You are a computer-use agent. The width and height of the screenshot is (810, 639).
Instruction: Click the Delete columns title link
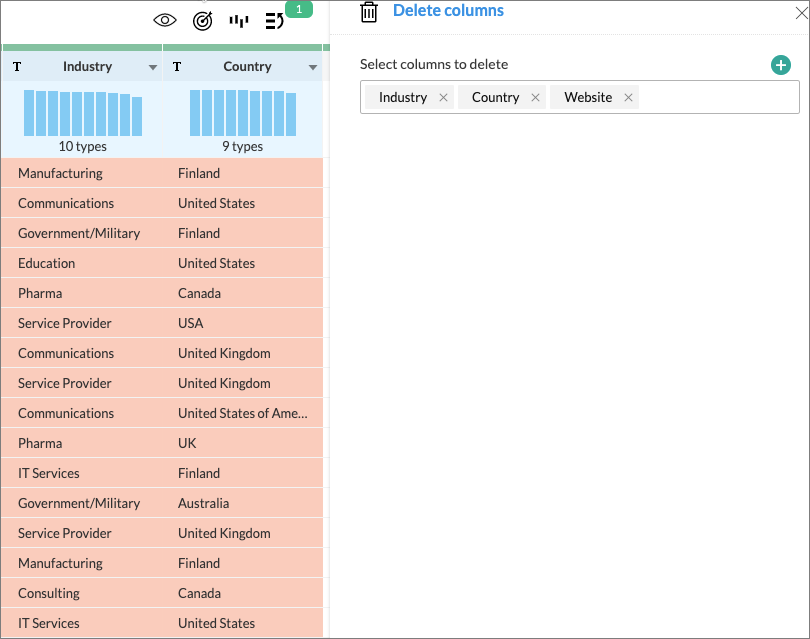click(x=448, y=11)
